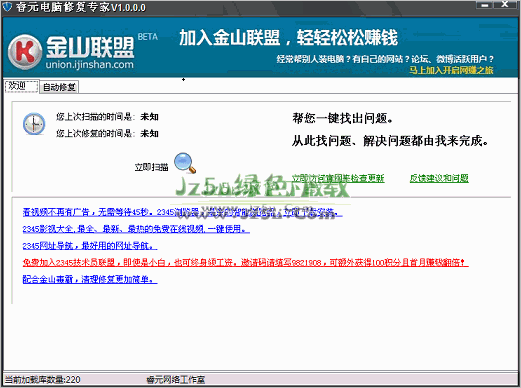The height and width of the screenshot is (388, 521).
Task: Open the 2345影视大全 link
Action: point(136,229)
